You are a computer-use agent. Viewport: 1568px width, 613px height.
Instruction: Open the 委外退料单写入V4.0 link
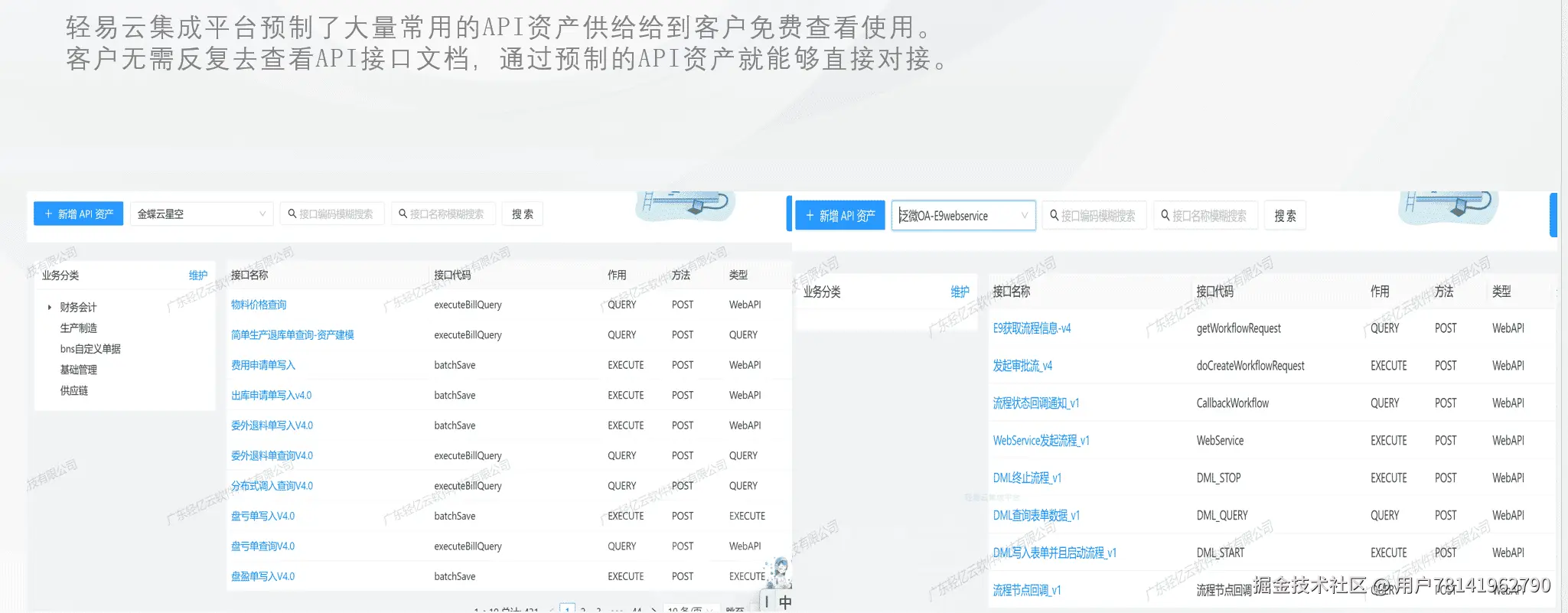pyautogui.click(x=272, y=426)
